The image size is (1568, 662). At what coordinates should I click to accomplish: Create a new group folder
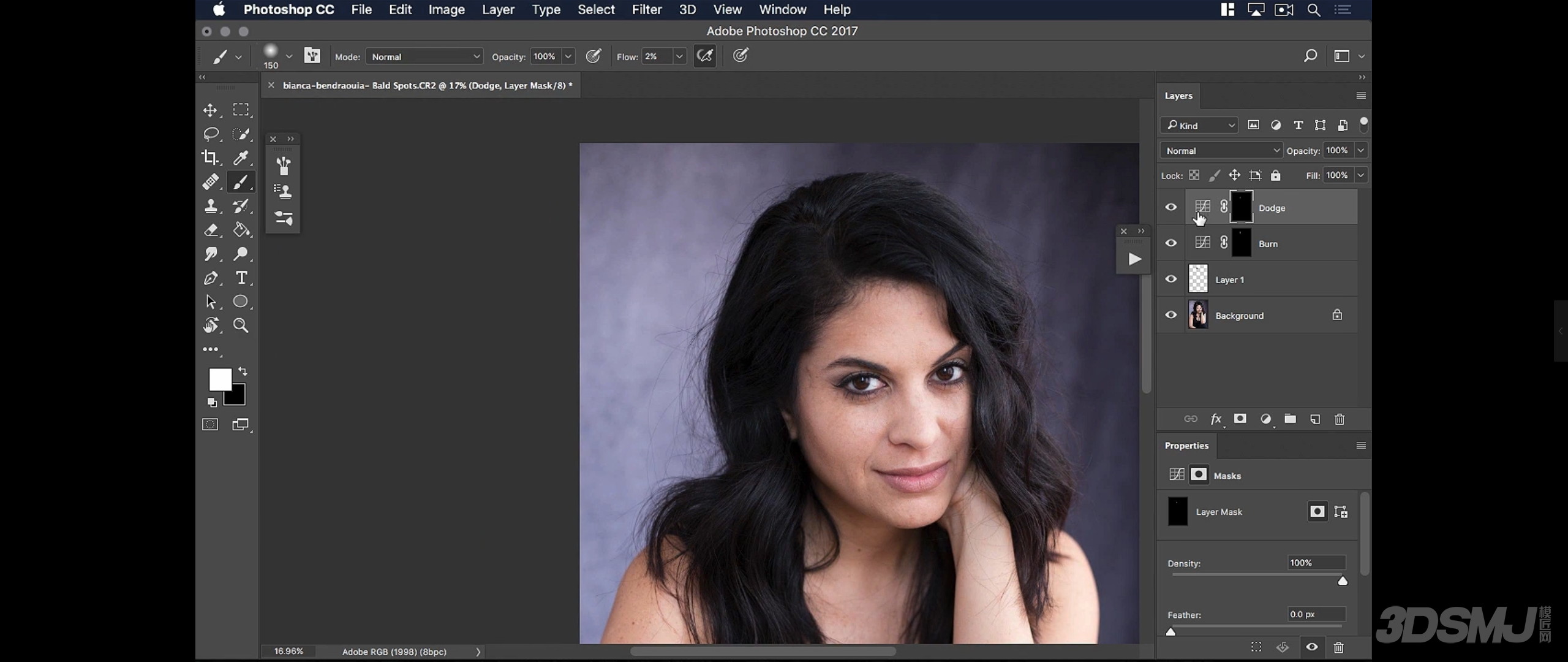[x=1290, y=419]
